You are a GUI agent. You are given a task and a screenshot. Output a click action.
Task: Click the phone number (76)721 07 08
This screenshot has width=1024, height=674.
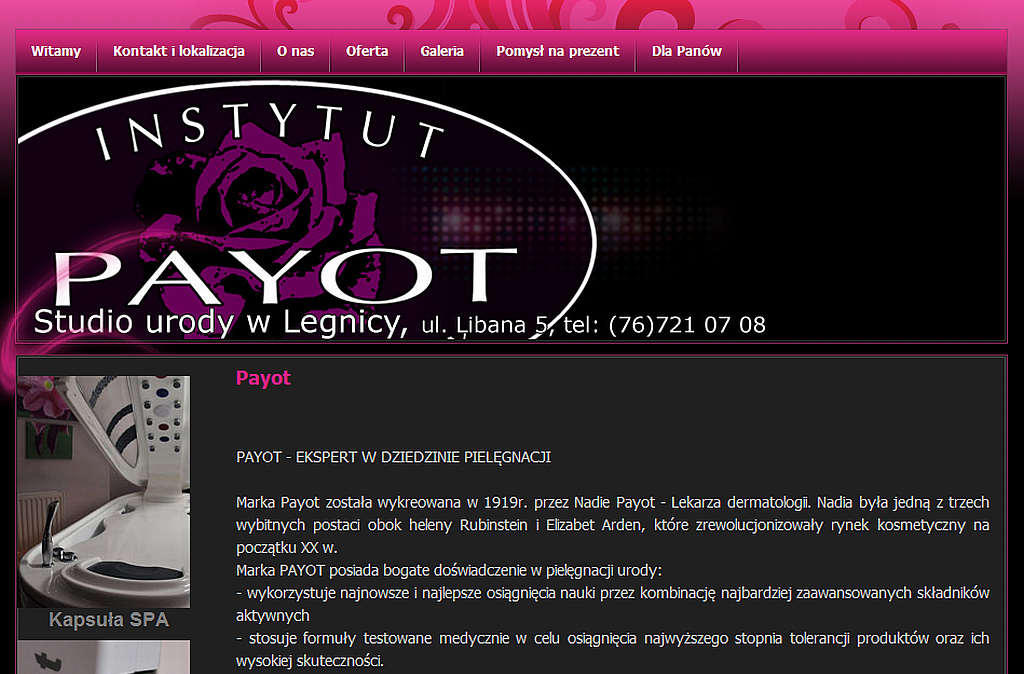pyautogui.click(x=687, y=325)
